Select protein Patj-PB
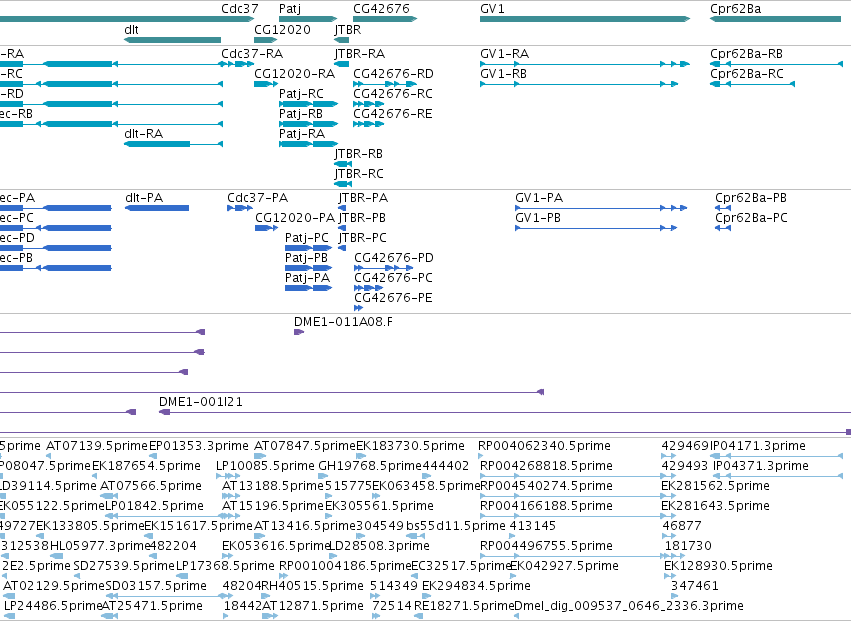The height and width of the screenshot is (621, 851). click(x=306, y=258)
